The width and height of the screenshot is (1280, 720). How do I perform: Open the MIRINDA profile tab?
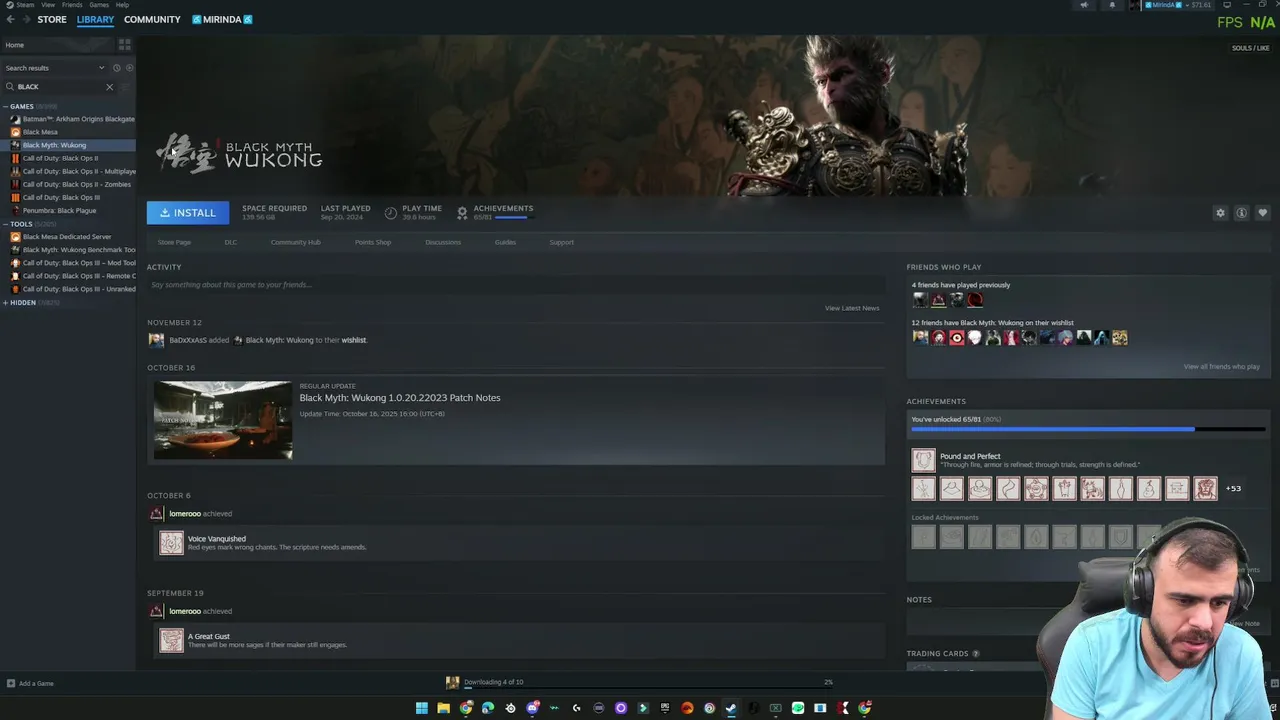(x=222, y=19)
